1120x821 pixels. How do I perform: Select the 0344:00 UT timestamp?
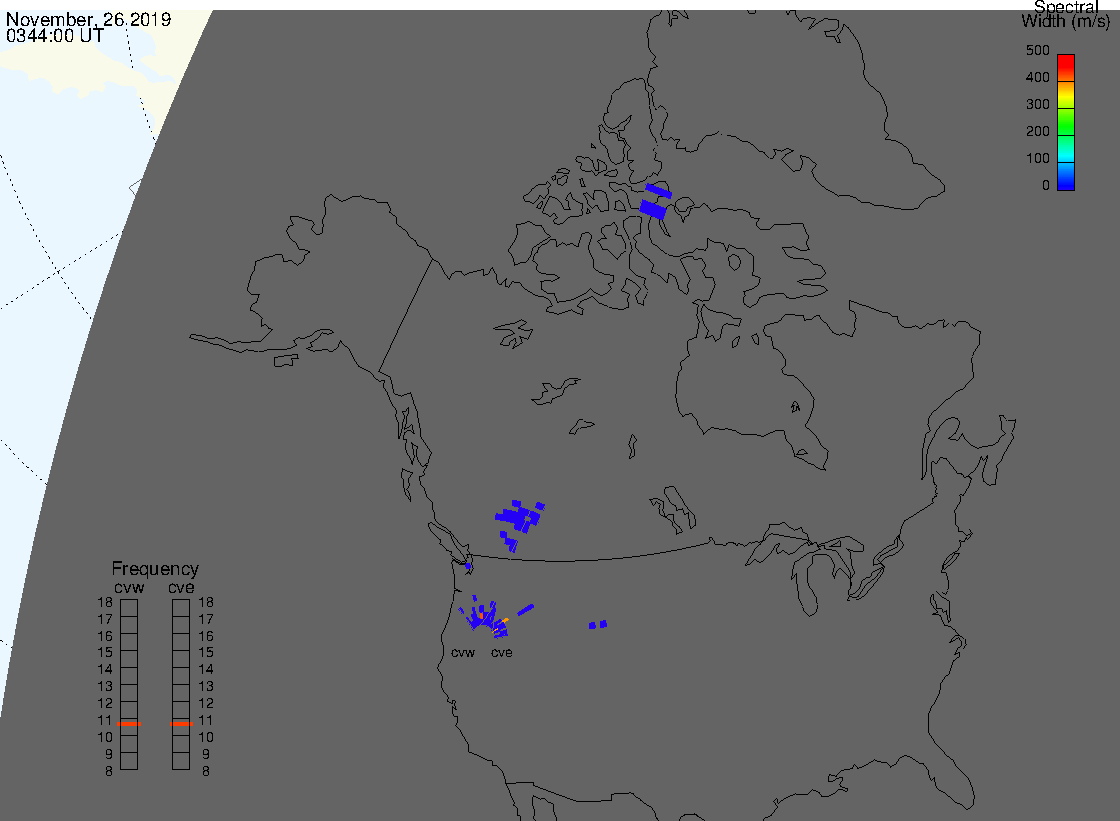pos(55,36)
